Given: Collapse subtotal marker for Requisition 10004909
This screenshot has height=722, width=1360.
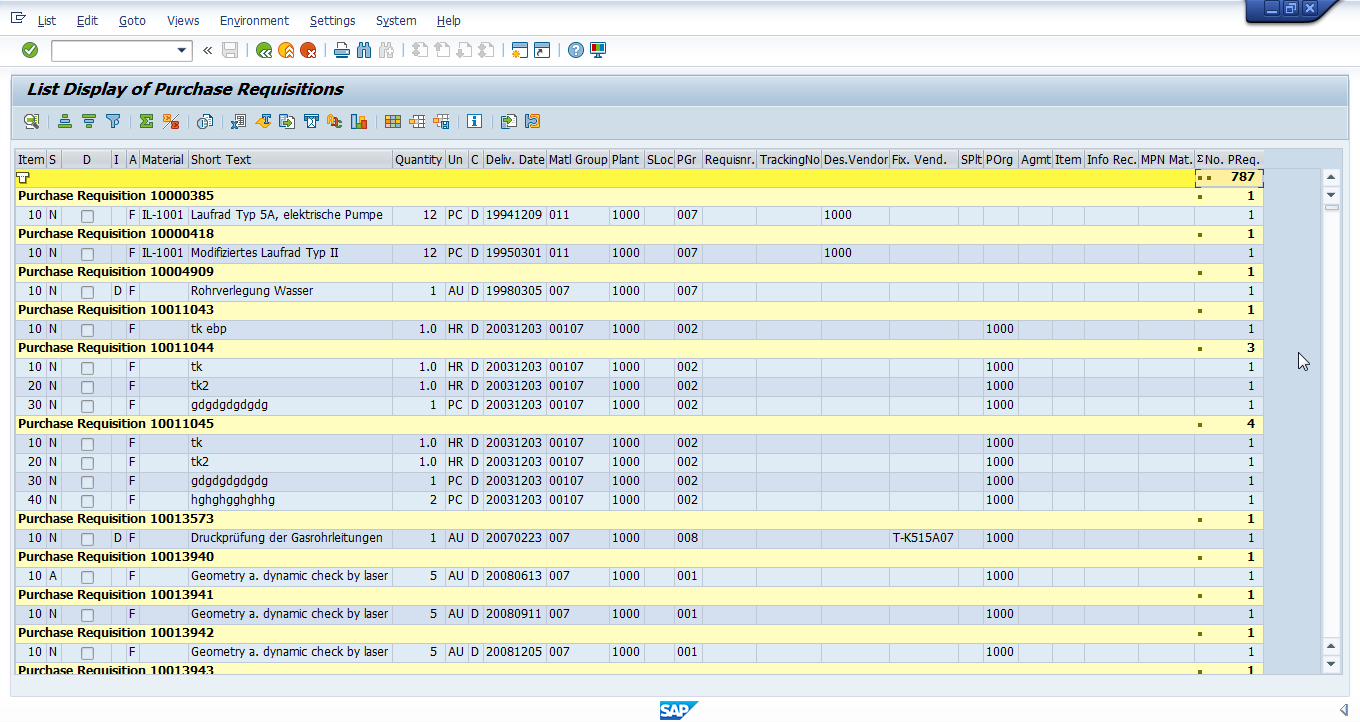Looking at the screenshot, I should click(x=1200, y=273).
